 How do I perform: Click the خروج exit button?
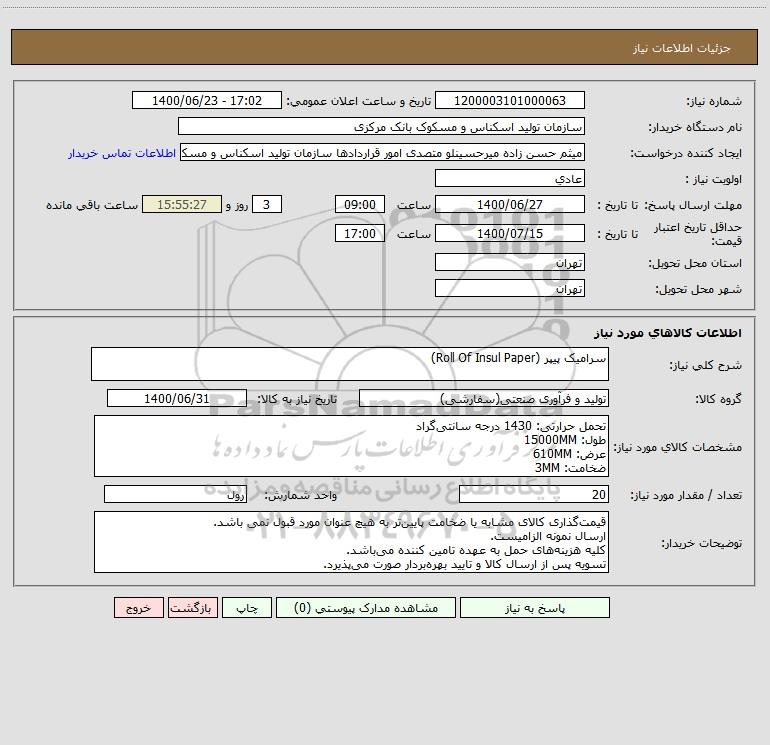coord(138,608)
